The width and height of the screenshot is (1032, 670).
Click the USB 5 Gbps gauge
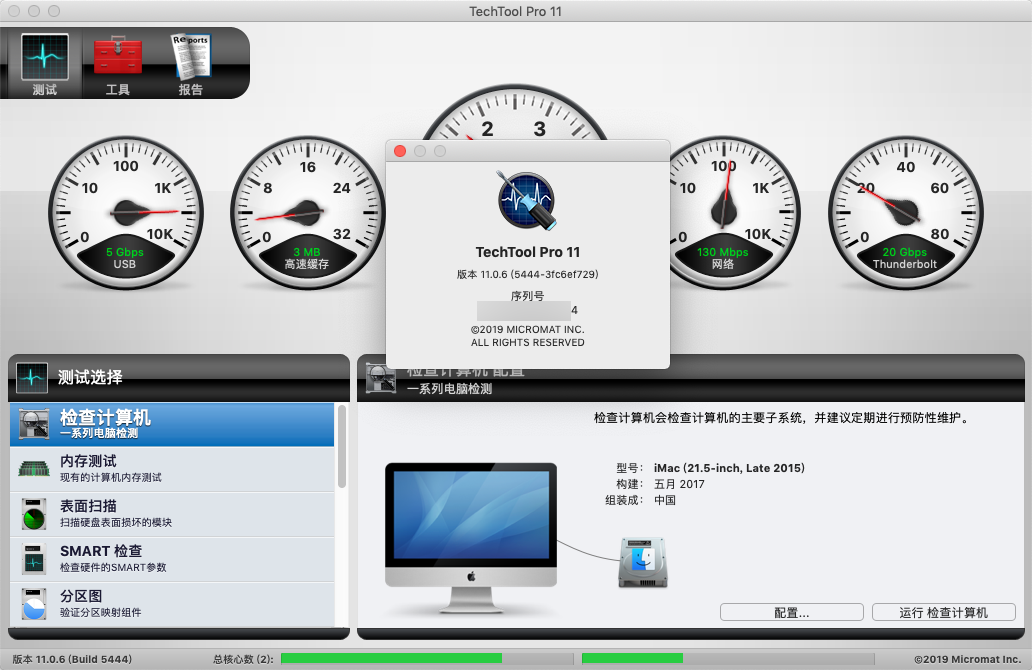point(126,213)
